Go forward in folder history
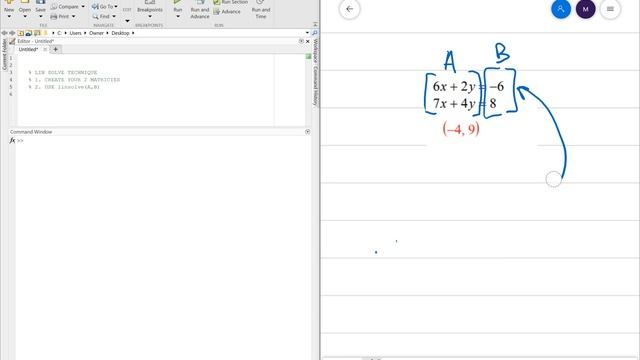Screen dimensions: 640x360 [x=12, y=33]
